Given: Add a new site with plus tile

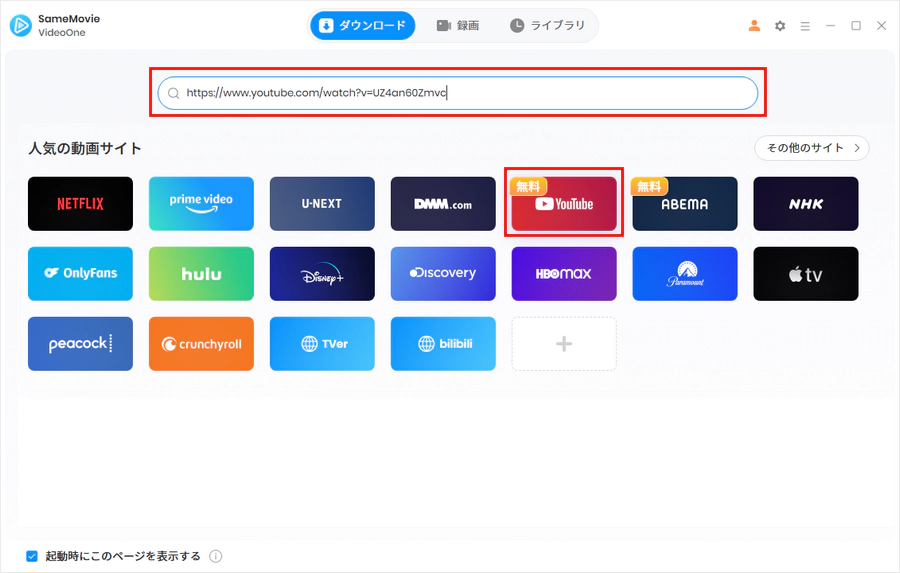Looking at the screenshot, I should pyautogui.click(x=564, y=344).
